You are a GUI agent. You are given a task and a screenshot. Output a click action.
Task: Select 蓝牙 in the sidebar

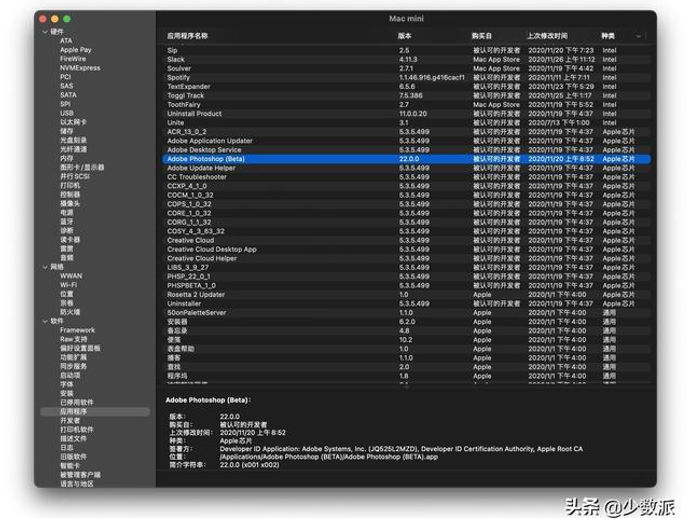(66, 221)
